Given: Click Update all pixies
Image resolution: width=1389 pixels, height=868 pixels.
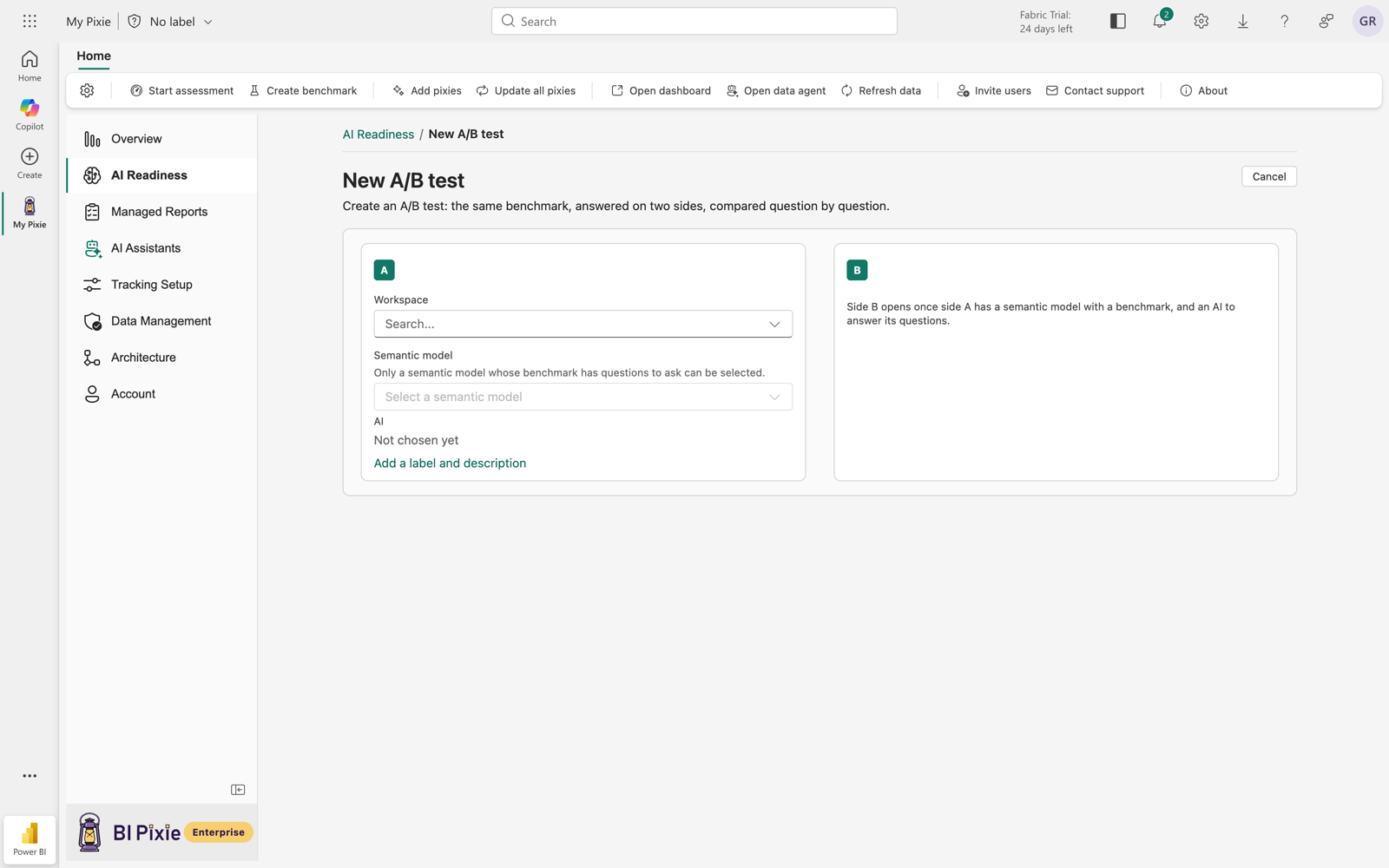Looking at the screenshot, I should pos(526,90).
